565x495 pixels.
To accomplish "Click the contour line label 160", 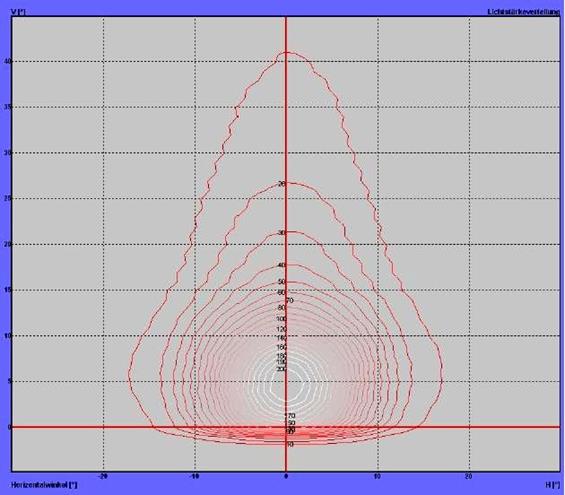I will (x=281, y=347).
